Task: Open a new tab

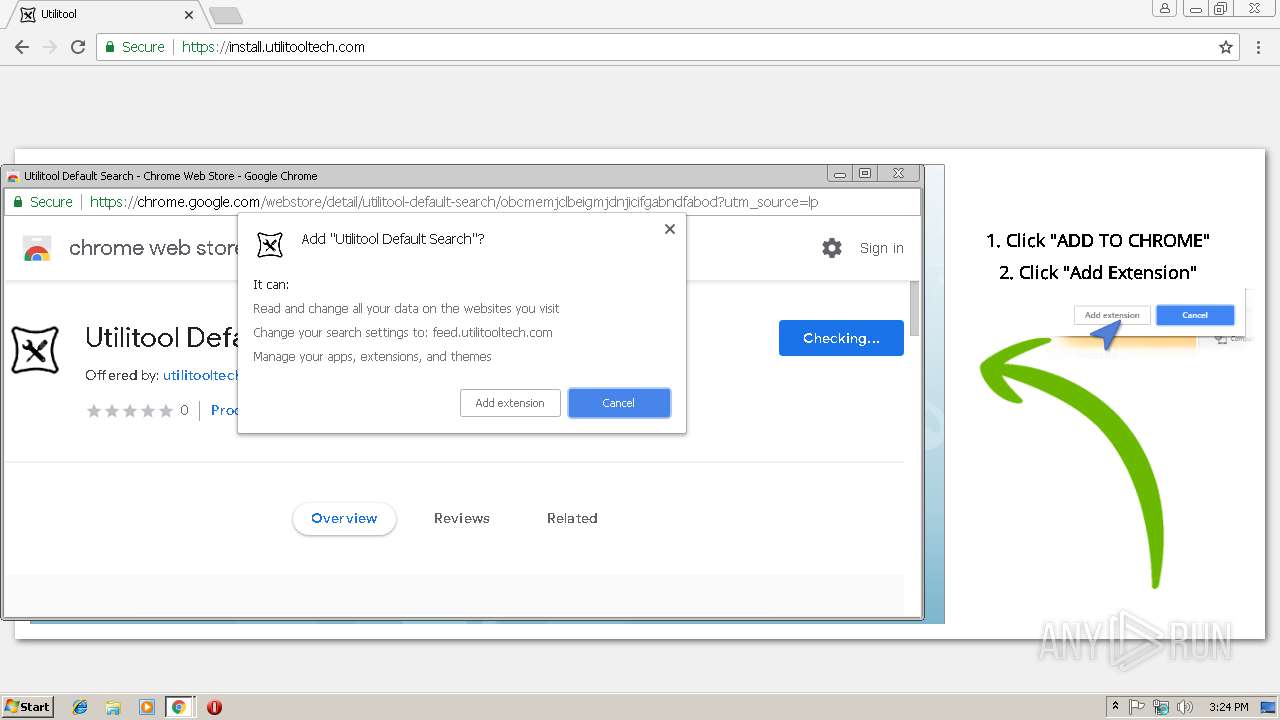Action: pos(225,15)
